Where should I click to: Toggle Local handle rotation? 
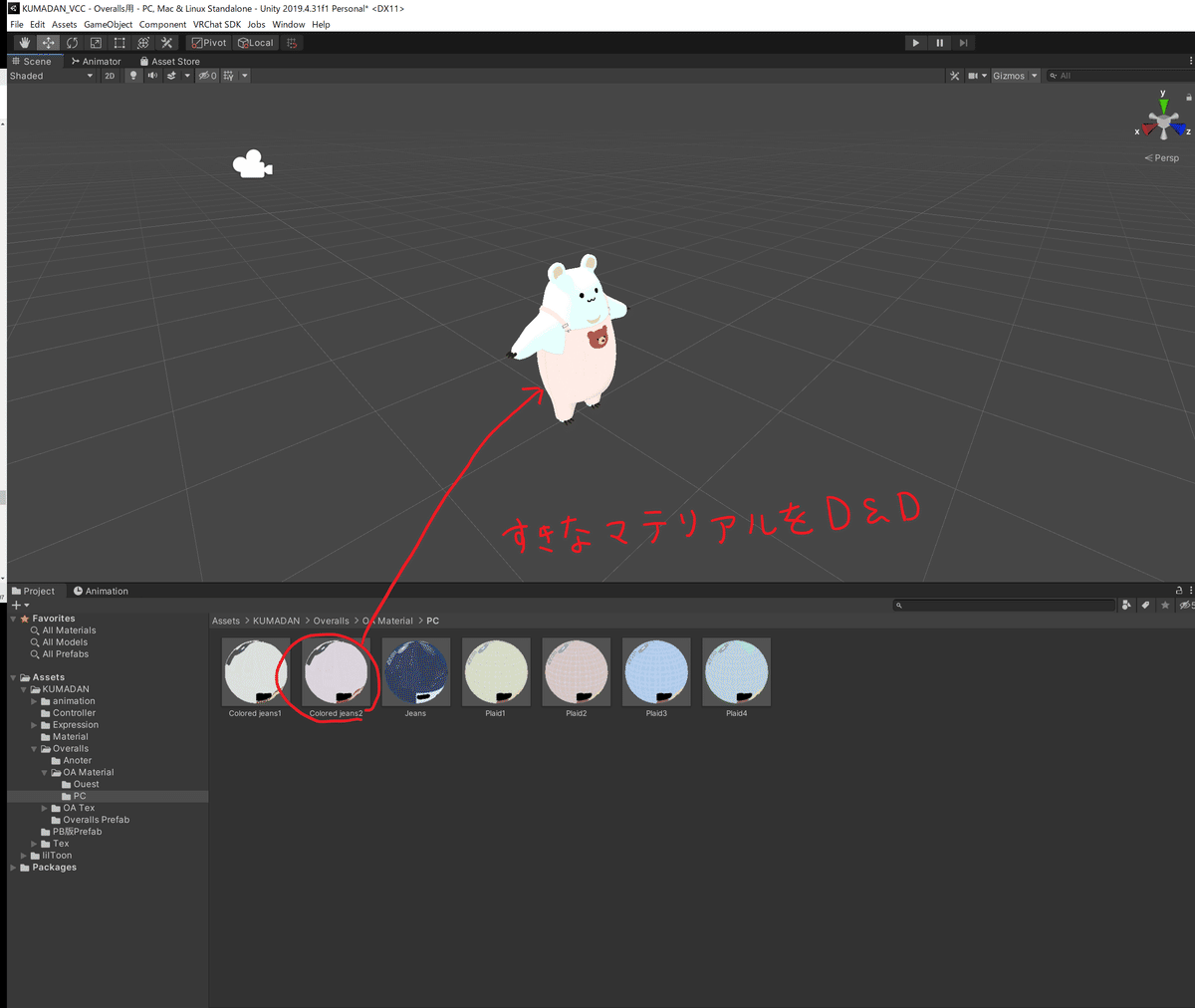point(256,43)
